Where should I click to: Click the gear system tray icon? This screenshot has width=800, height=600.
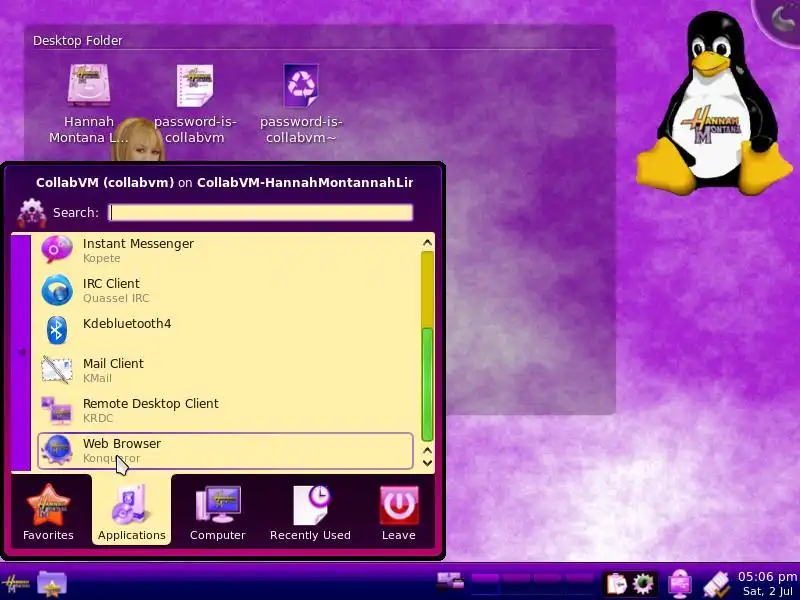click(643, 584)
